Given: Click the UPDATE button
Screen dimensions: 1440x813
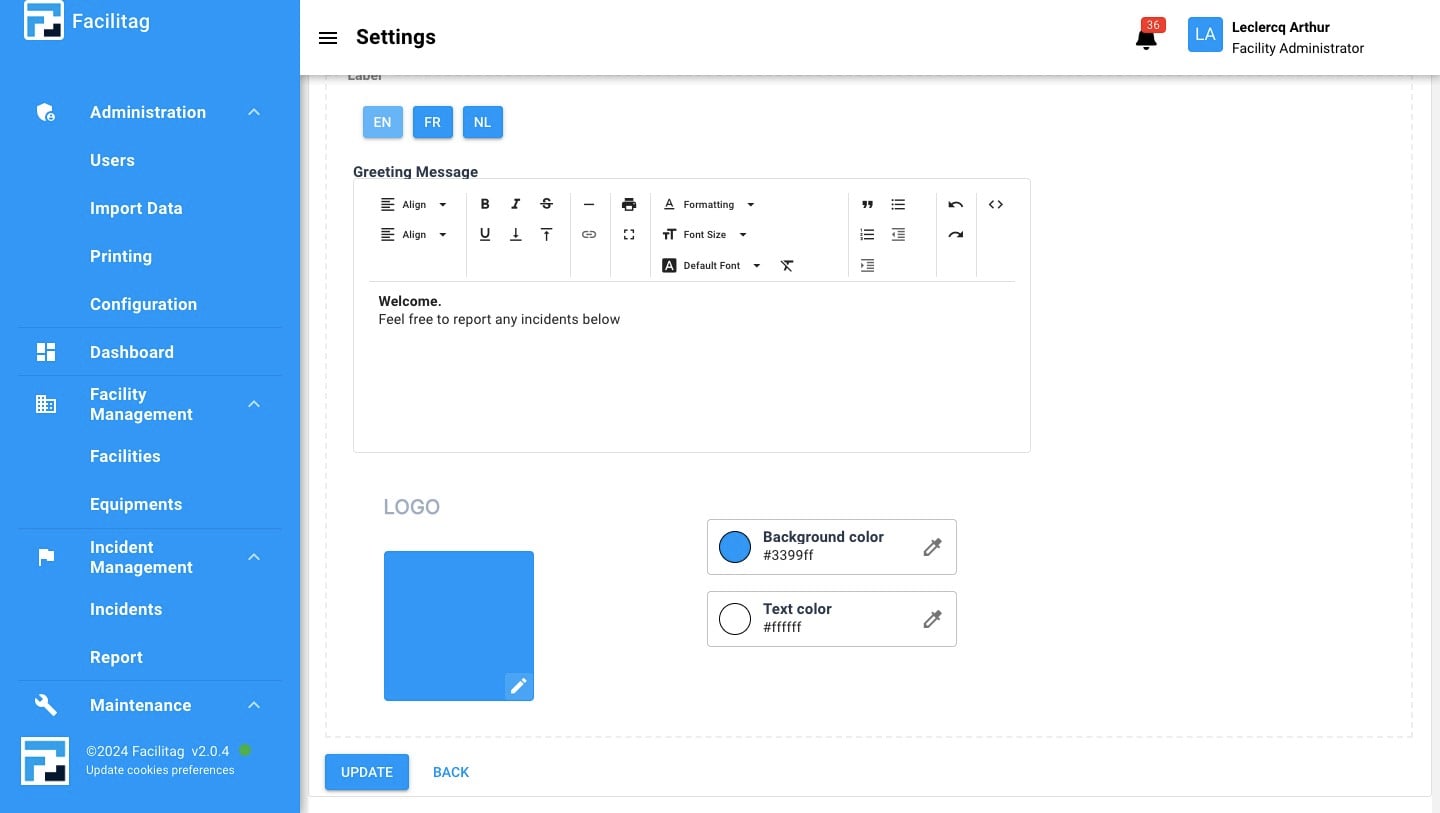Looking at the screenshot, I should point(367,772).
